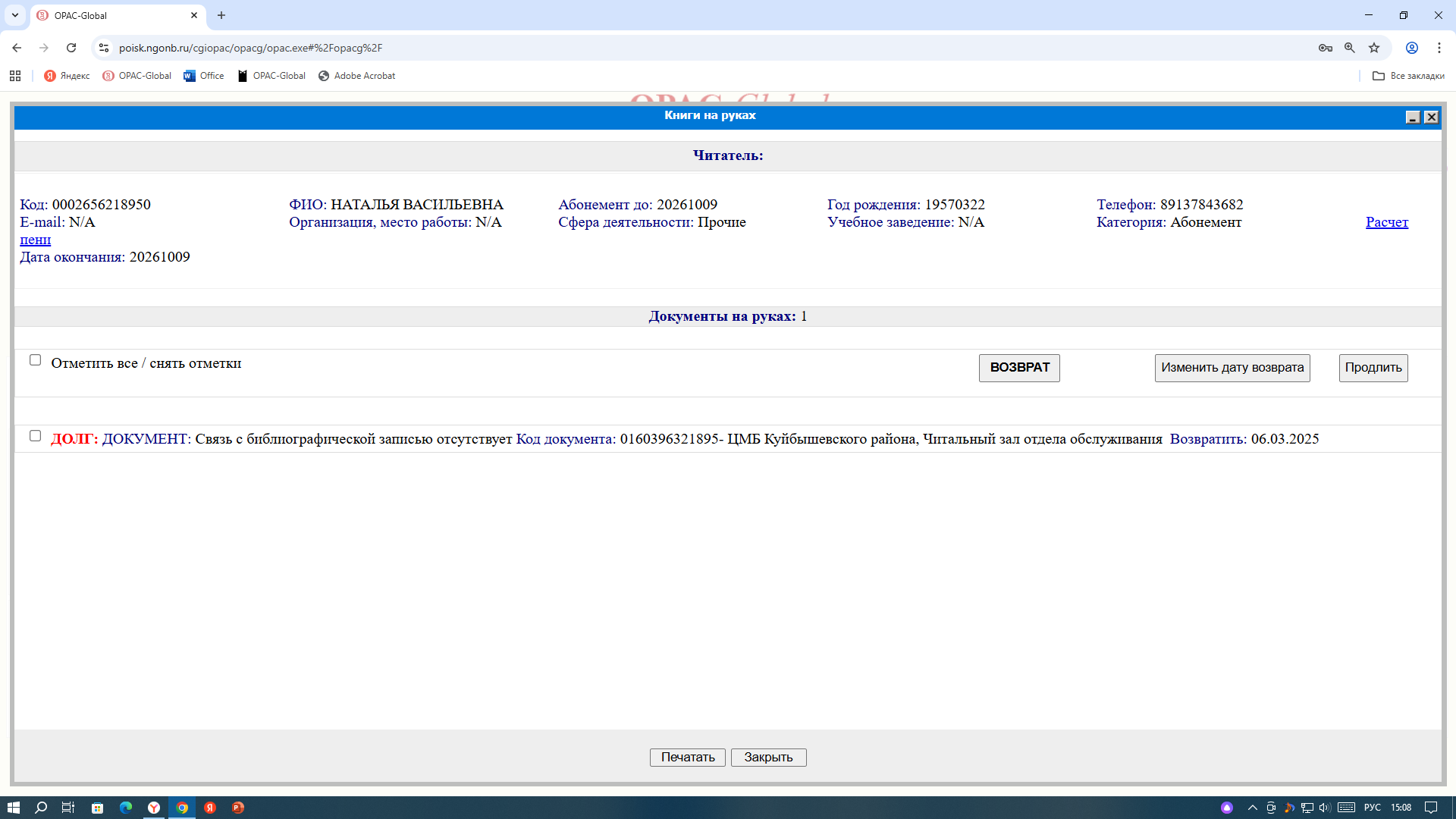Show hidden system tray icons chevron

pyautogui.click(x=1252, y=808)
